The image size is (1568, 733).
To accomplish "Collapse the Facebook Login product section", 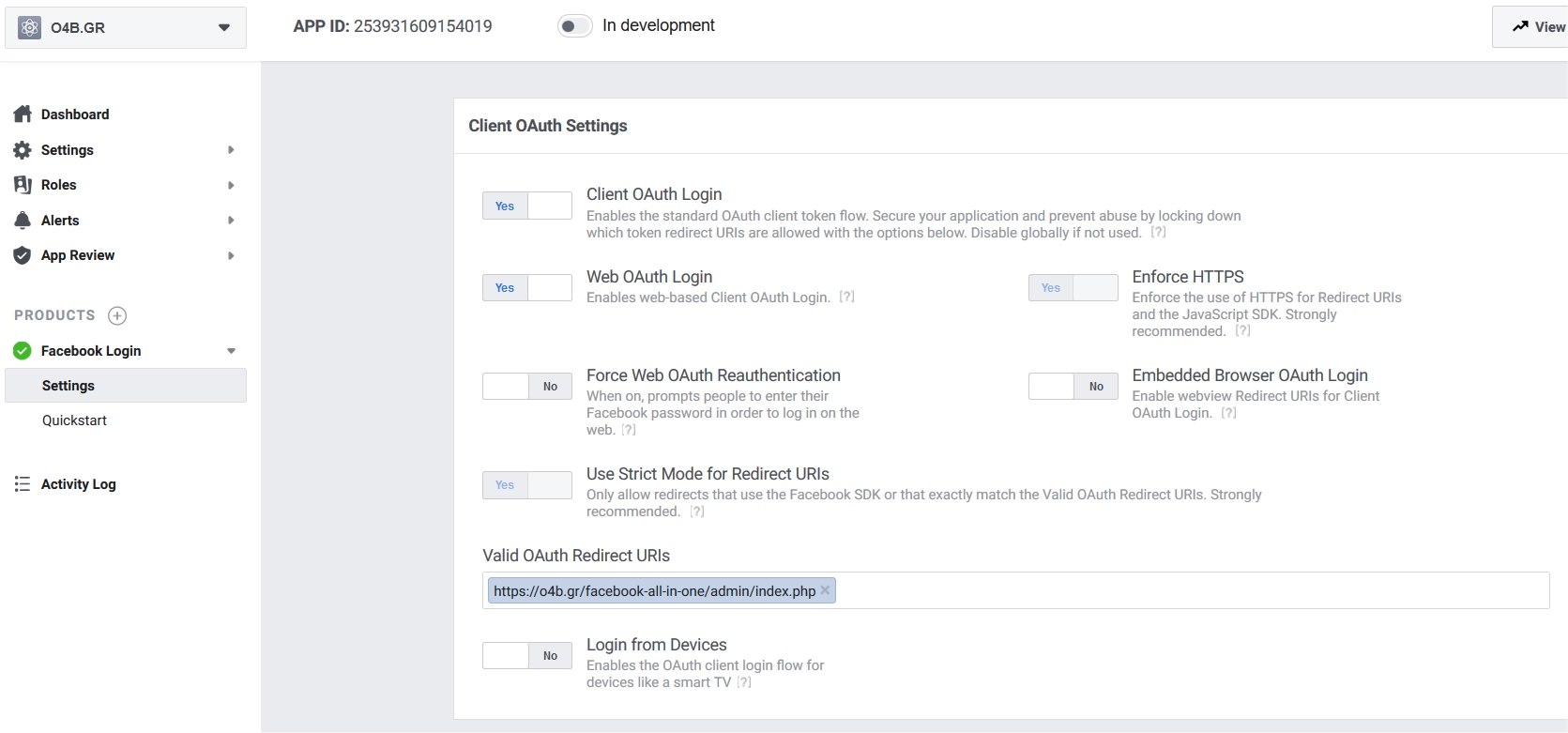I will coord(231,351).
